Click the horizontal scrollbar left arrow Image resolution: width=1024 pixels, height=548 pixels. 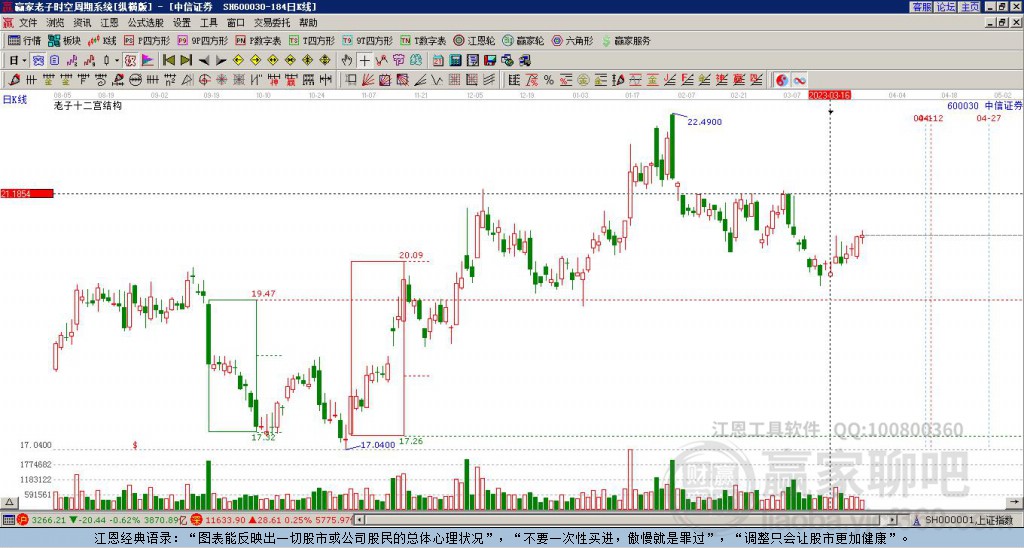[x=358, y=520]
